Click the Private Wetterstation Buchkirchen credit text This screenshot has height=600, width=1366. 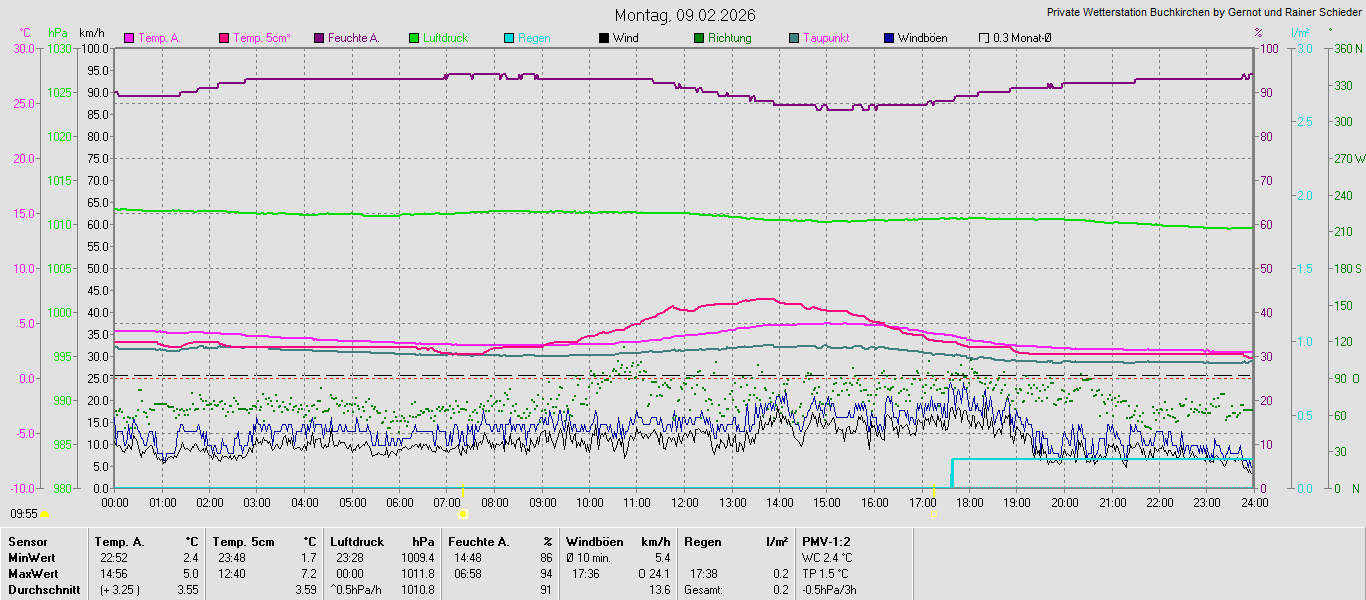point(1203,12)
